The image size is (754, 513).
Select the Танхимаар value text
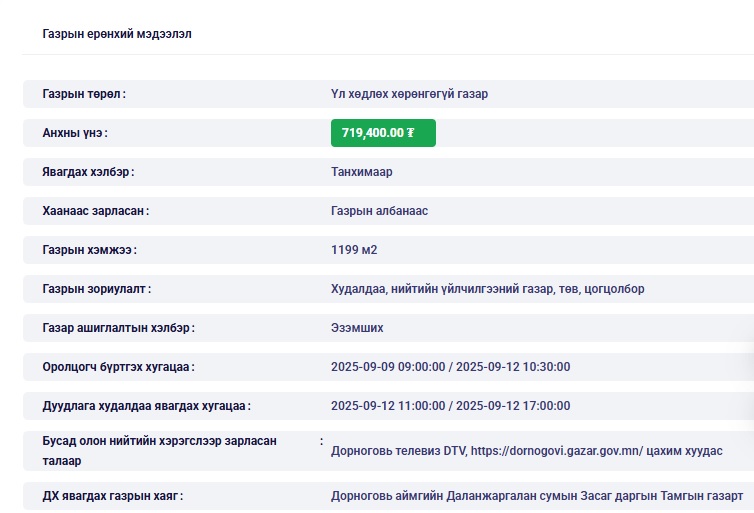361,172
